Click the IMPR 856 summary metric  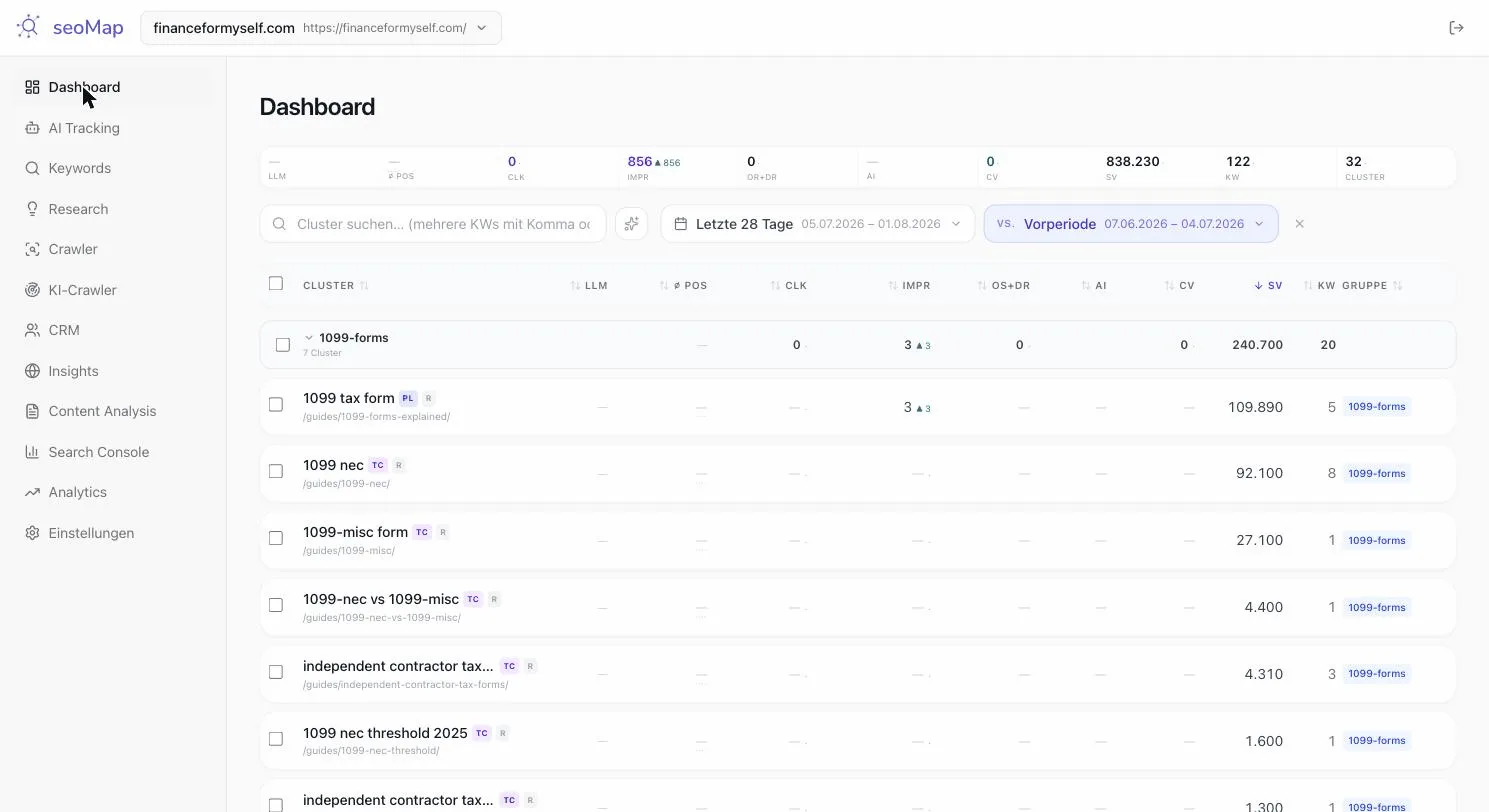coord(654,167)
